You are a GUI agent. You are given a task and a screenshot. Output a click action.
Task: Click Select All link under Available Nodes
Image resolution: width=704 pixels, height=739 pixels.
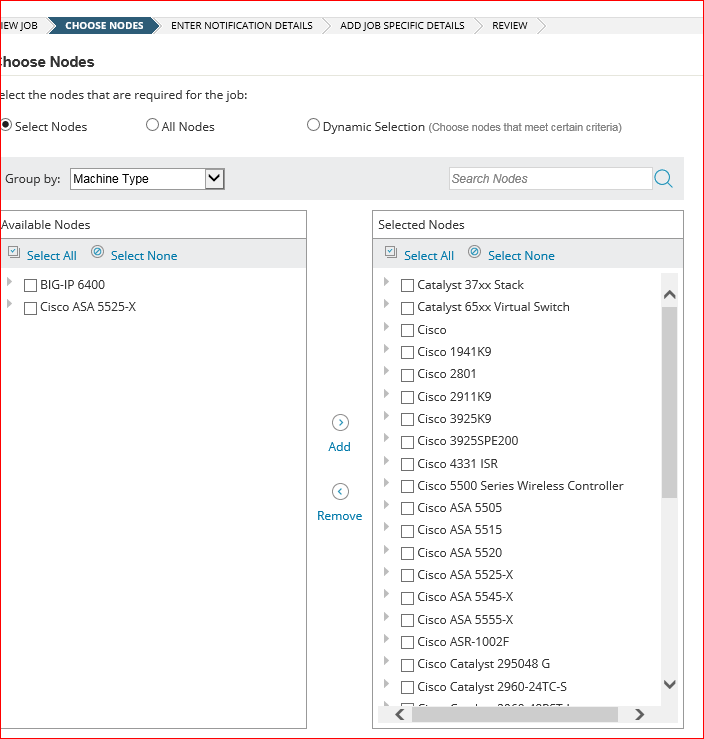[x=52, y=256]
